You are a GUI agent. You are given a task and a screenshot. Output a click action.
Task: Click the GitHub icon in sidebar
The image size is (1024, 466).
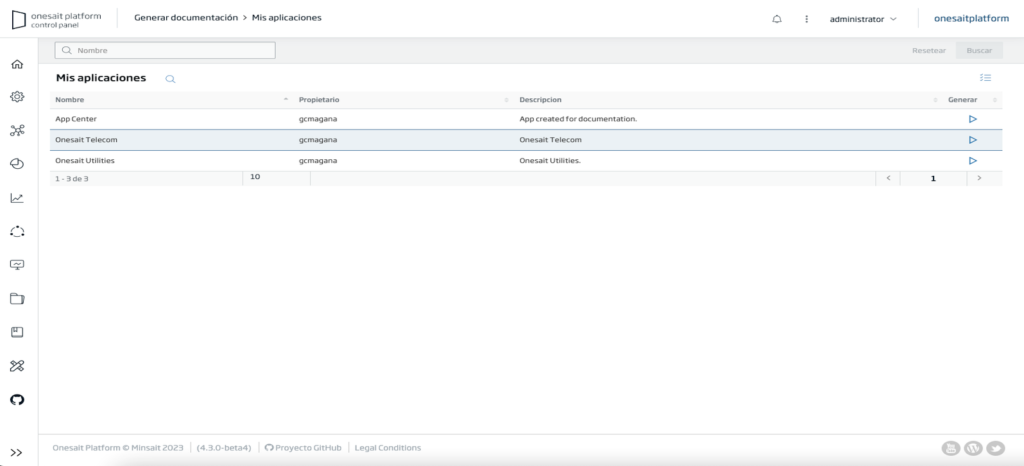pyautogui.click(x=17, y=399)
